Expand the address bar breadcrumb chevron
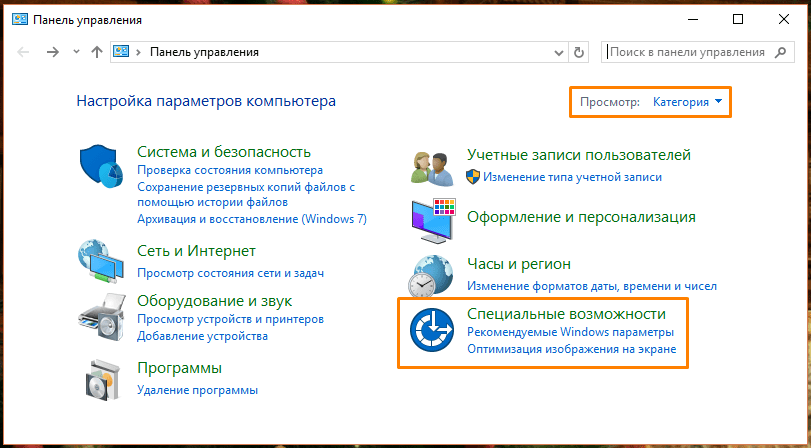This screenshot has height=448, width=811. pyautogui.click(x=138, y=52)
